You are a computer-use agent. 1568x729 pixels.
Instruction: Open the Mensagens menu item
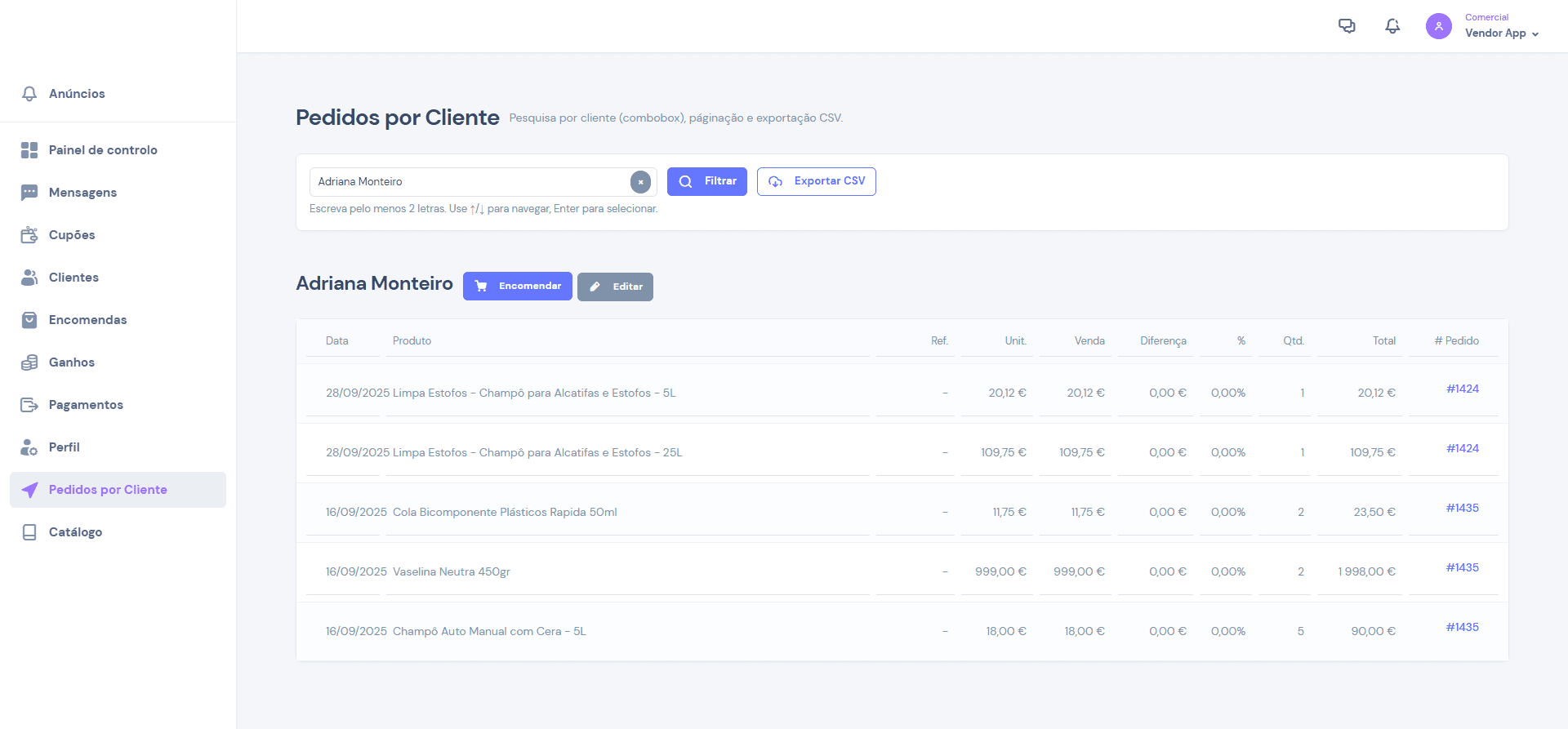[82, 193]
